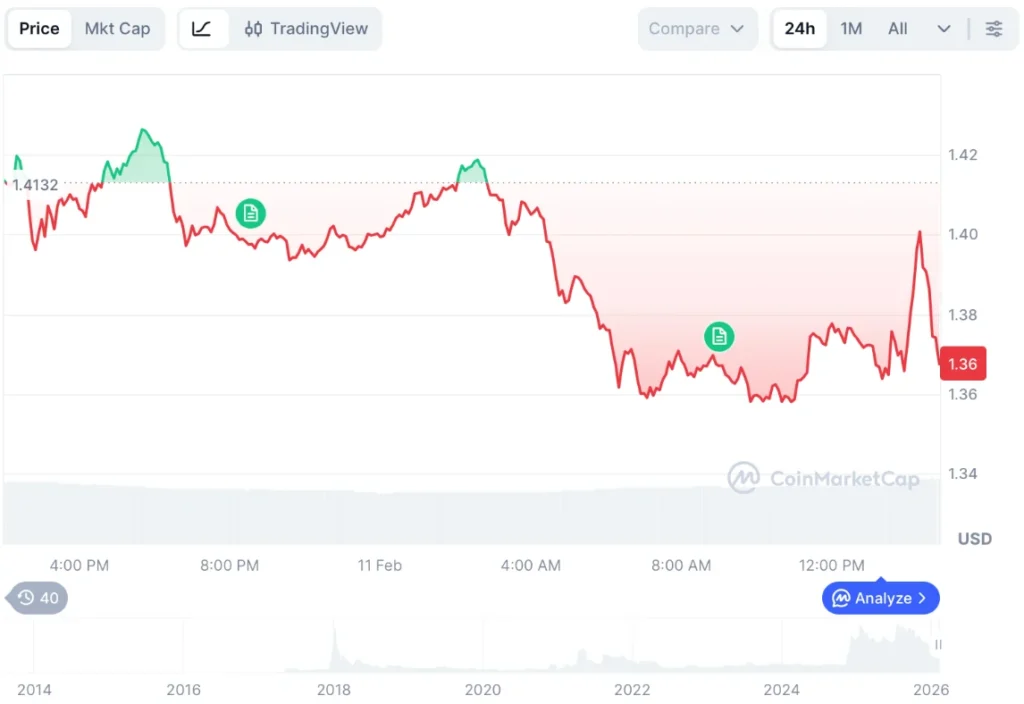The image size is (1024, 704).
Task: Click the Analyze button
Action: (881, 598)
